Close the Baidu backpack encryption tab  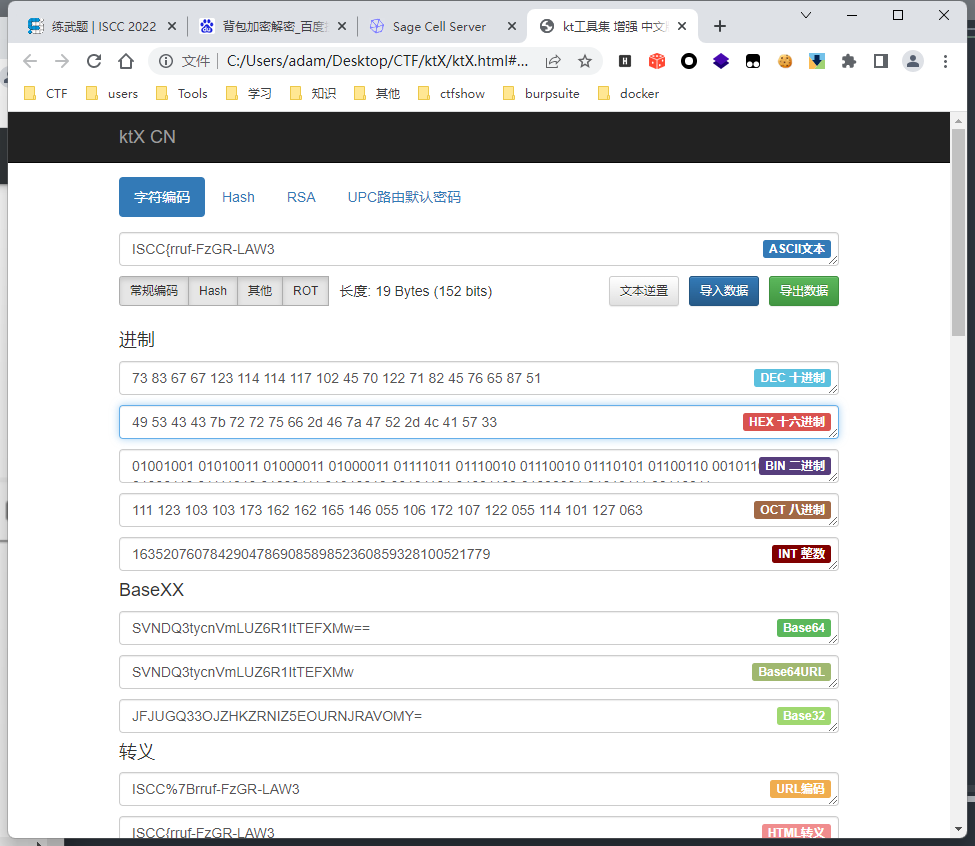click(x=342, y=26)
